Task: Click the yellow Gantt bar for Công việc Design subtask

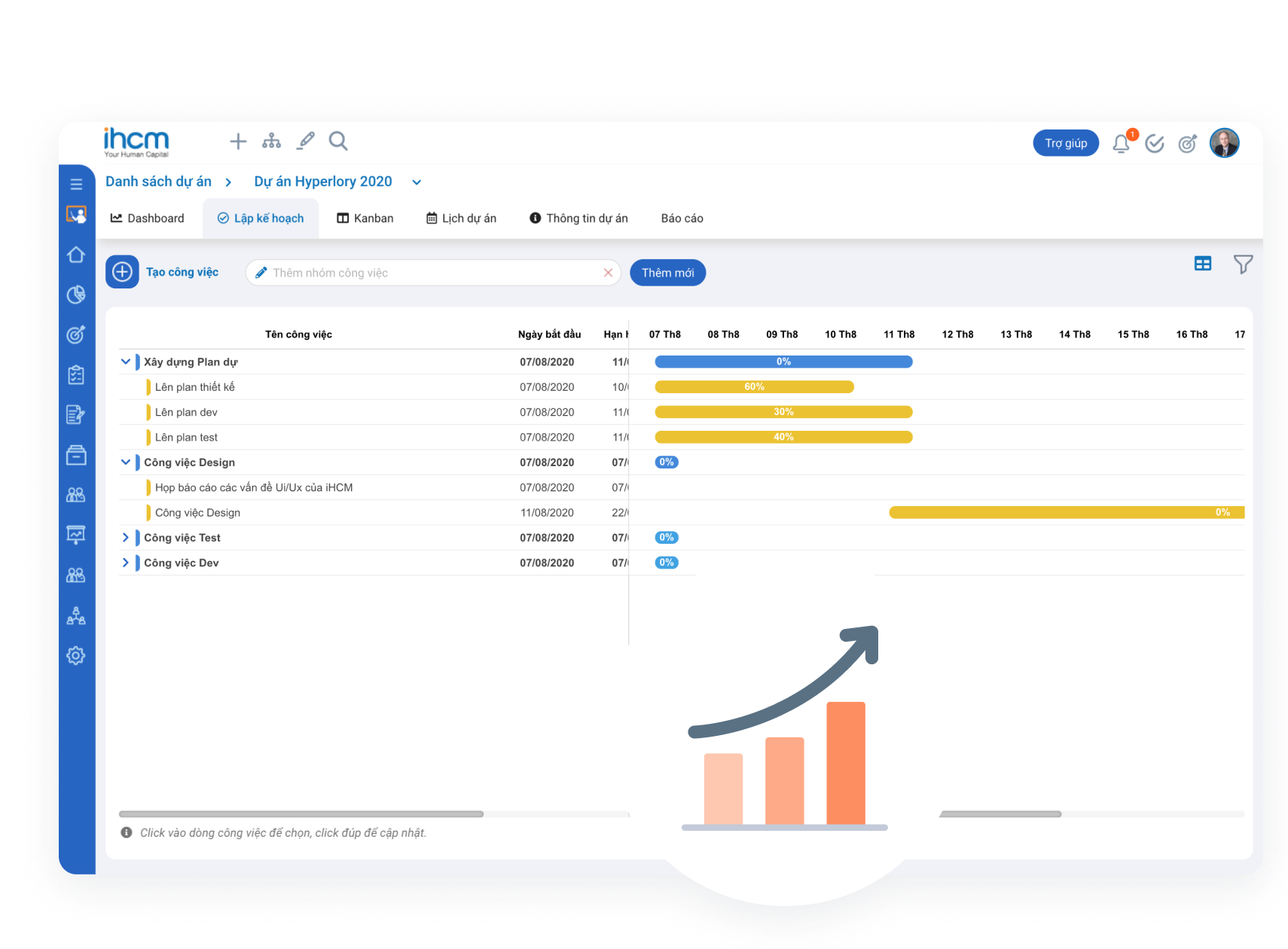Action: (1067, 513)
